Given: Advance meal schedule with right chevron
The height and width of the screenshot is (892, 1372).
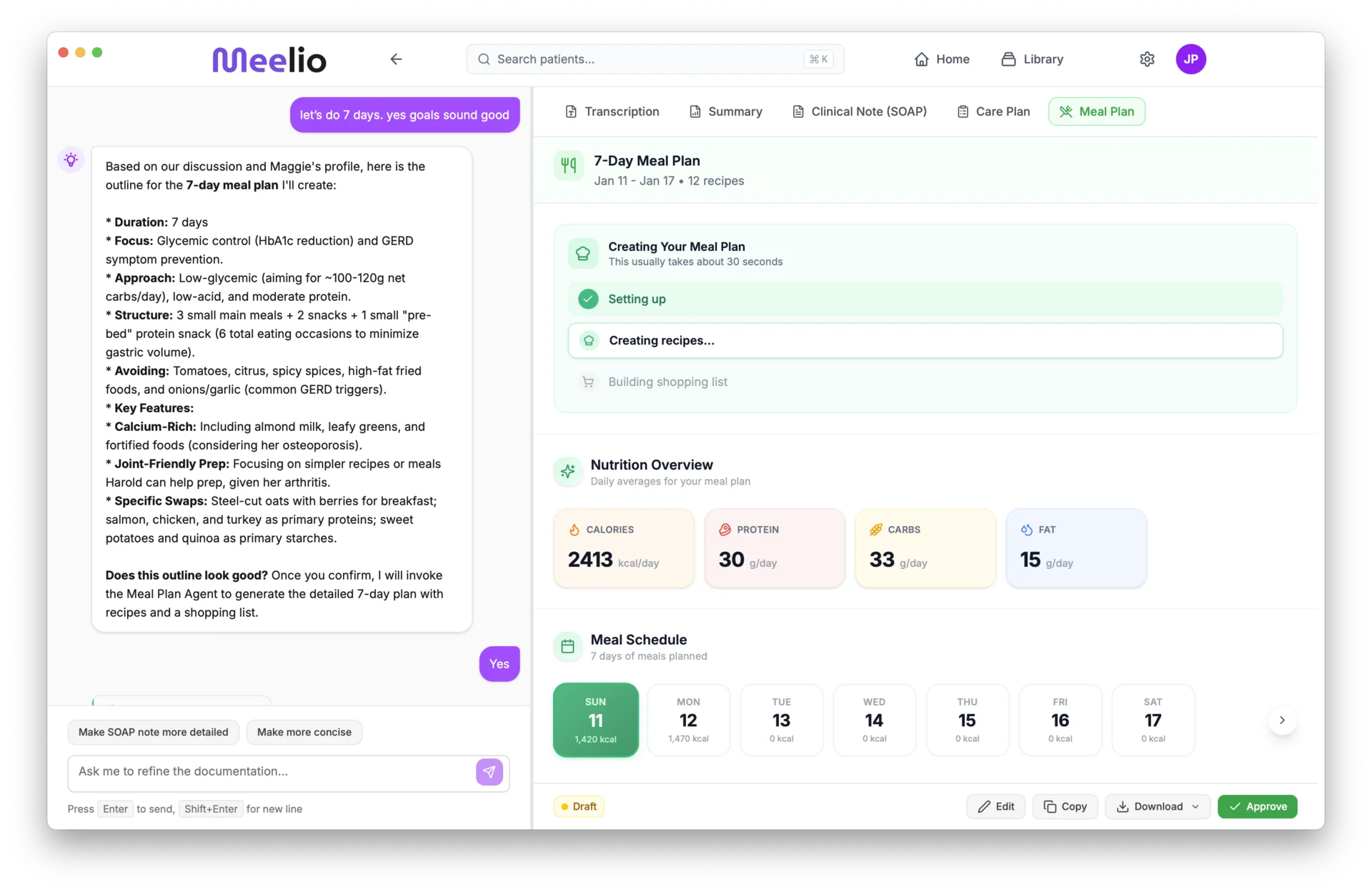Looking at the screenshot, I should tap(1282, 720).
